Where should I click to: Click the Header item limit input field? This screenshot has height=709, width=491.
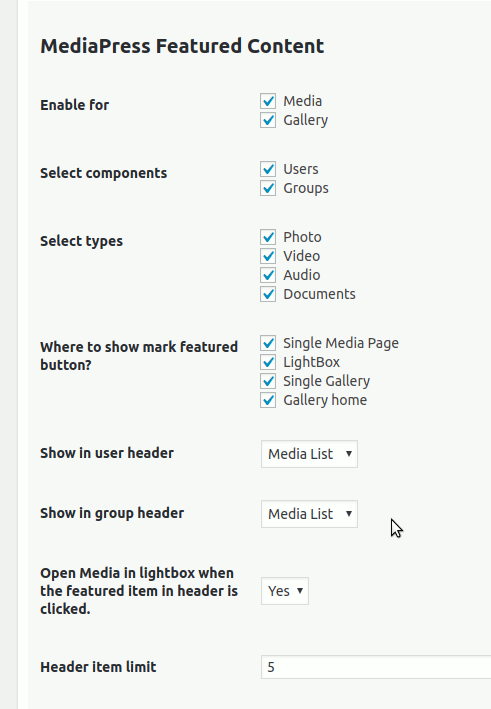(376, 666)
